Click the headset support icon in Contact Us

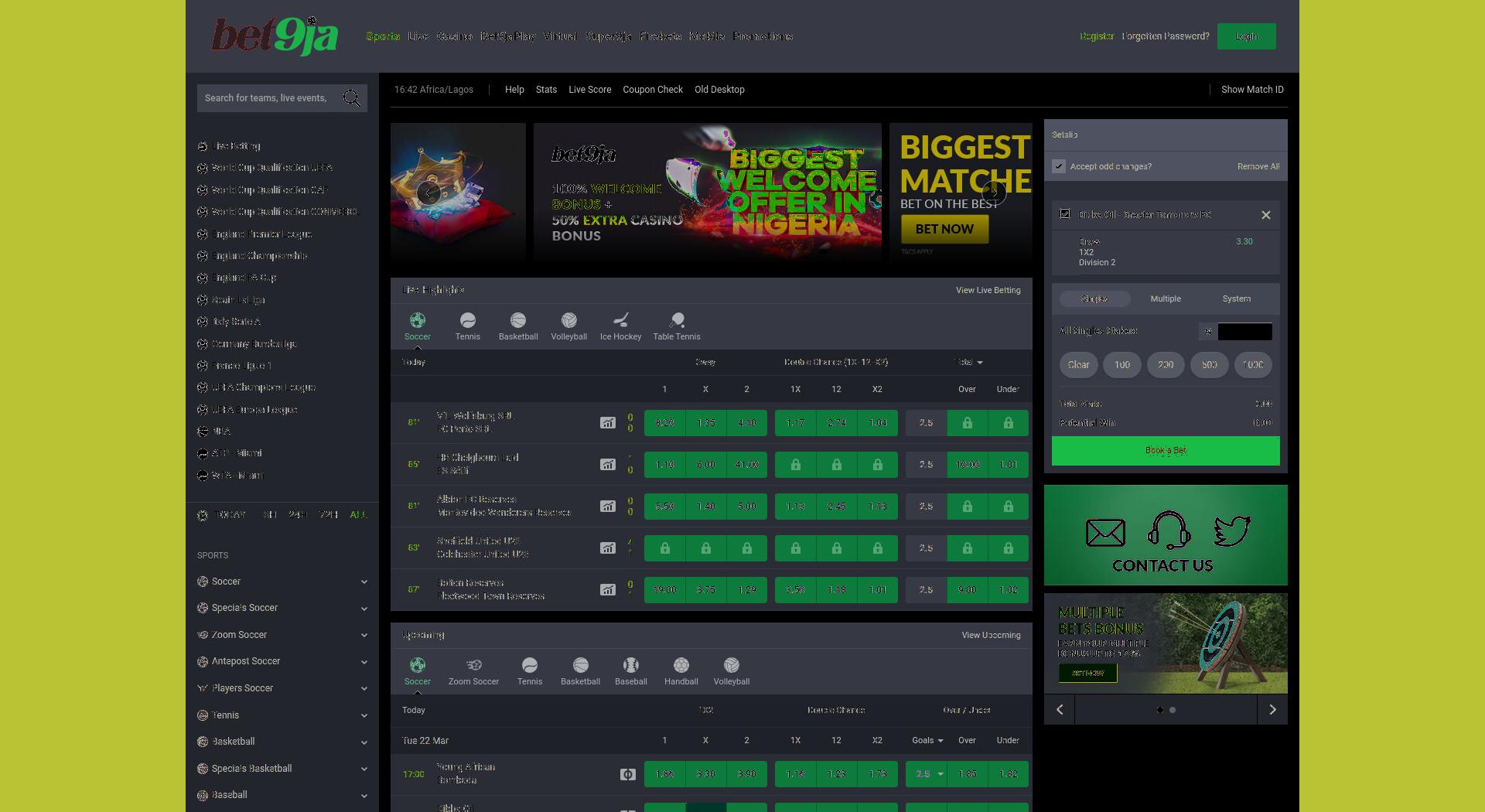click(1169, 531)
